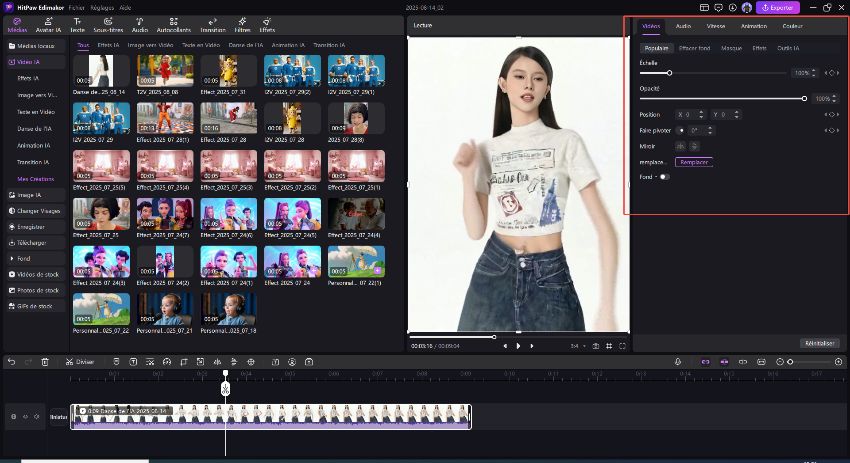Select the Danse de IA clip on timeline

pos(271,417)
